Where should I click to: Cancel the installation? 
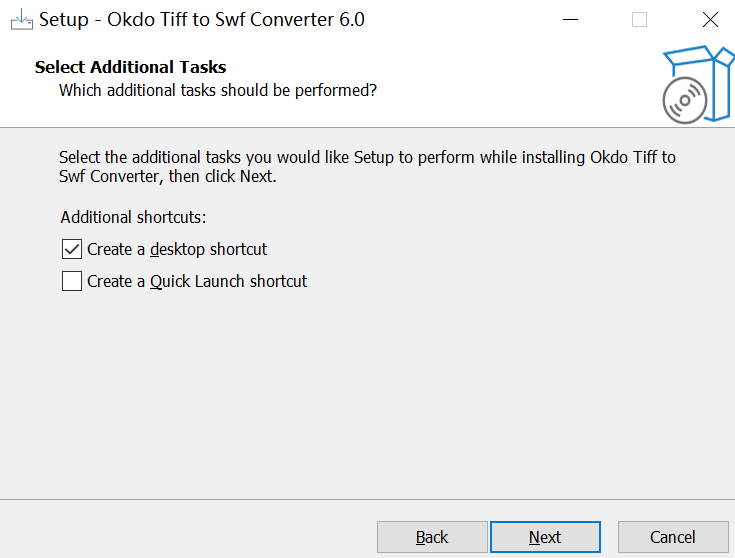click(x=672, y=537)
